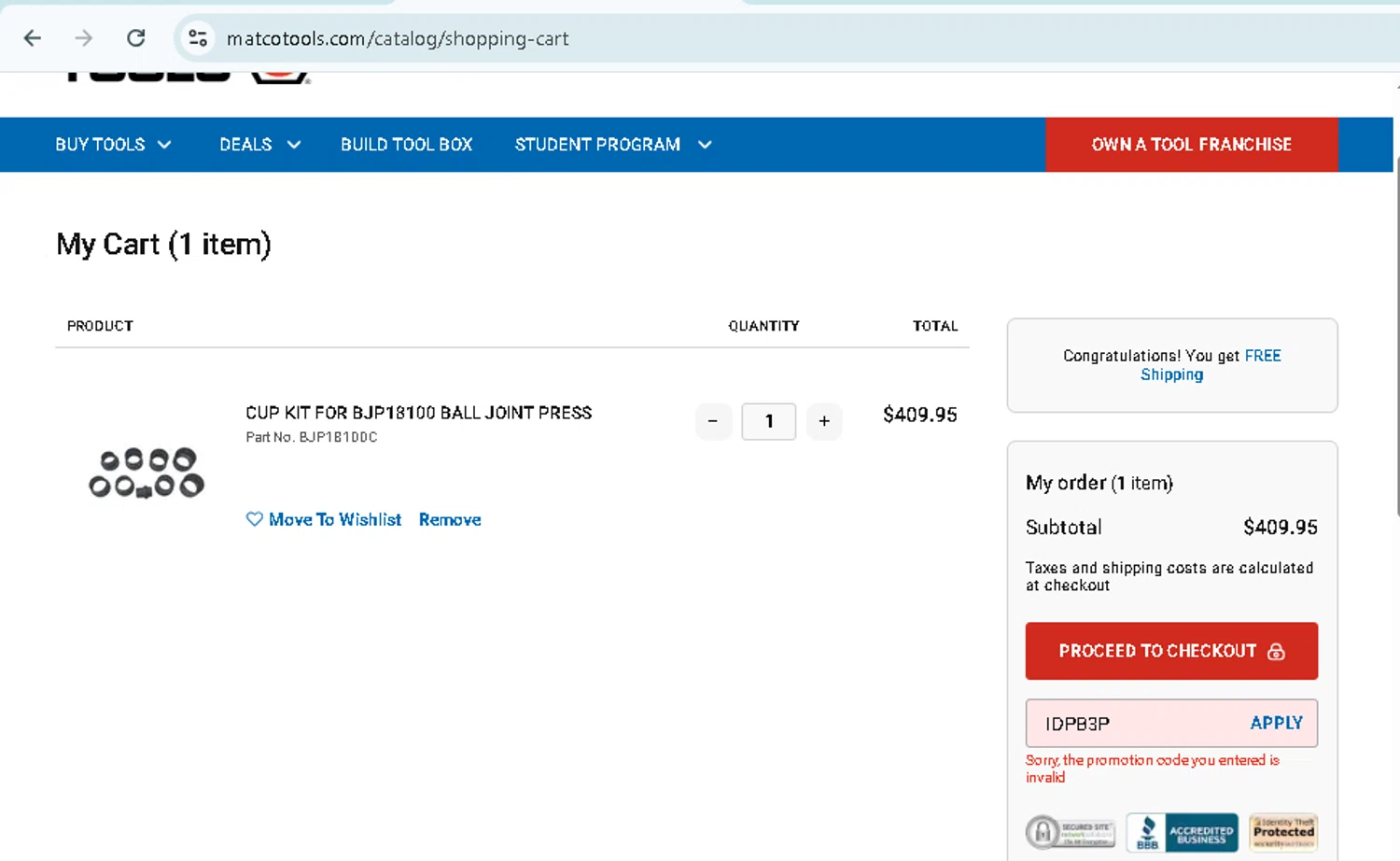The height and width of the screenshot is (861, 1400).
Task: Click the Identity Theft Protected badge
Action: [x=1283, y=832]
